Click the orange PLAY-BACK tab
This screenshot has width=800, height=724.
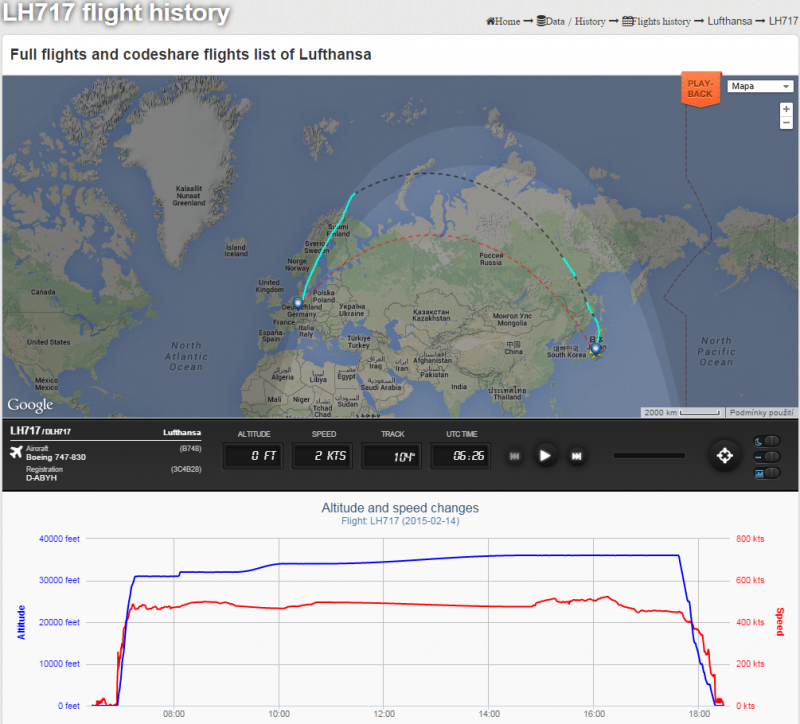pyautogui.click(x=700, y=89)
